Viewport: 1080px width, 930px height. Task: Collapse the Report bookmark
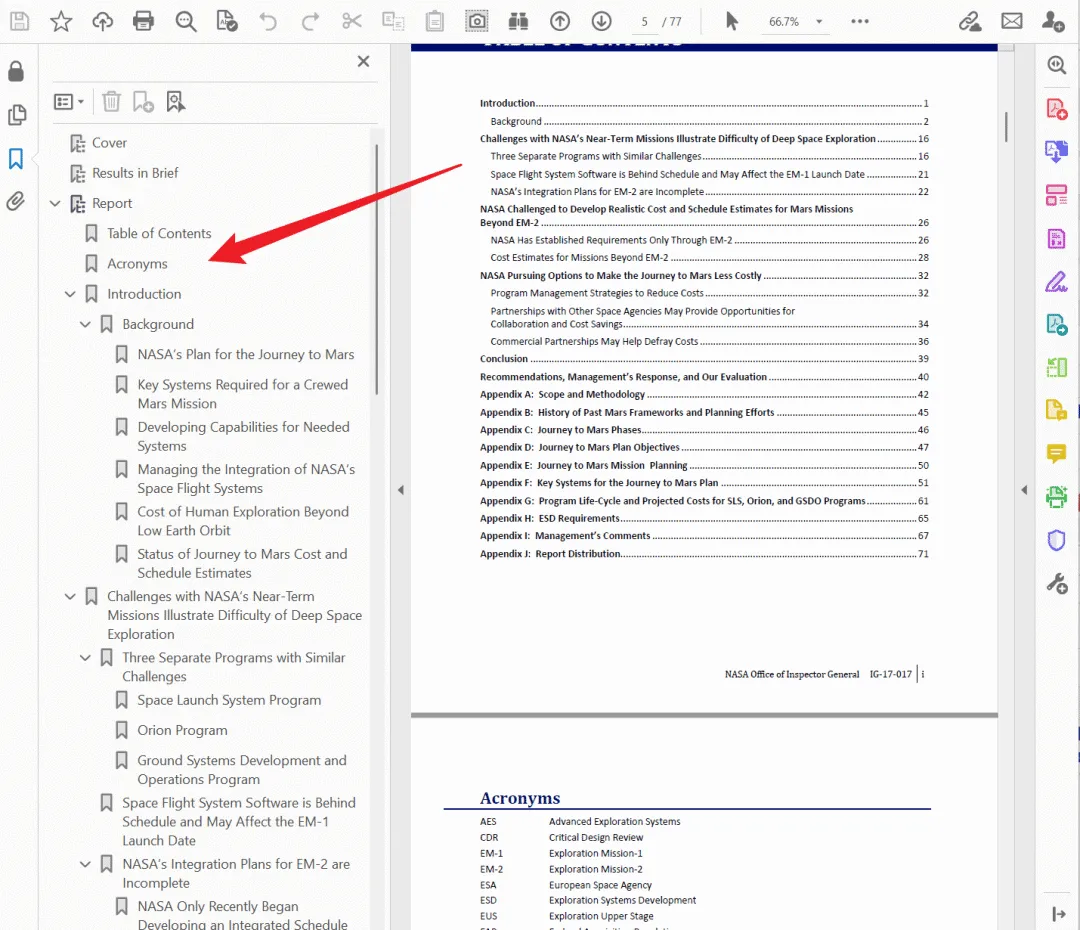[55, 203]
